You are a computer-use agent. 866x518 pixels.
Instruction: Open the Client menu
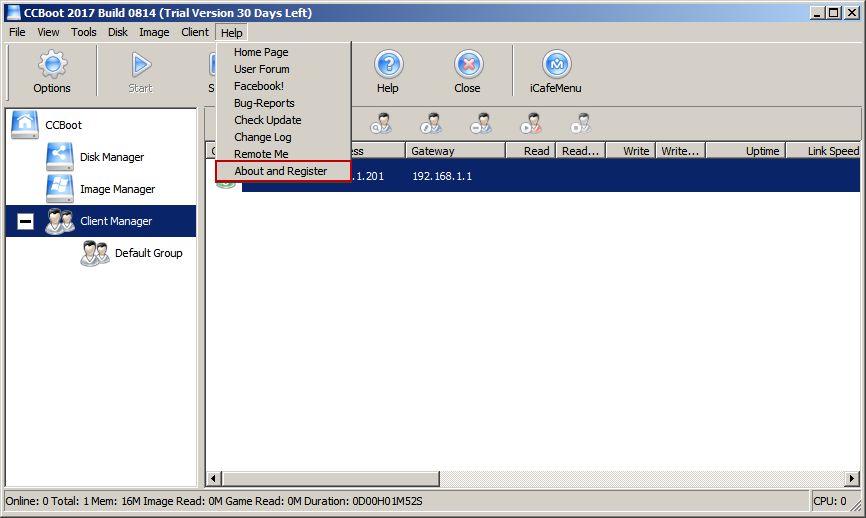[x=195, y=32]
